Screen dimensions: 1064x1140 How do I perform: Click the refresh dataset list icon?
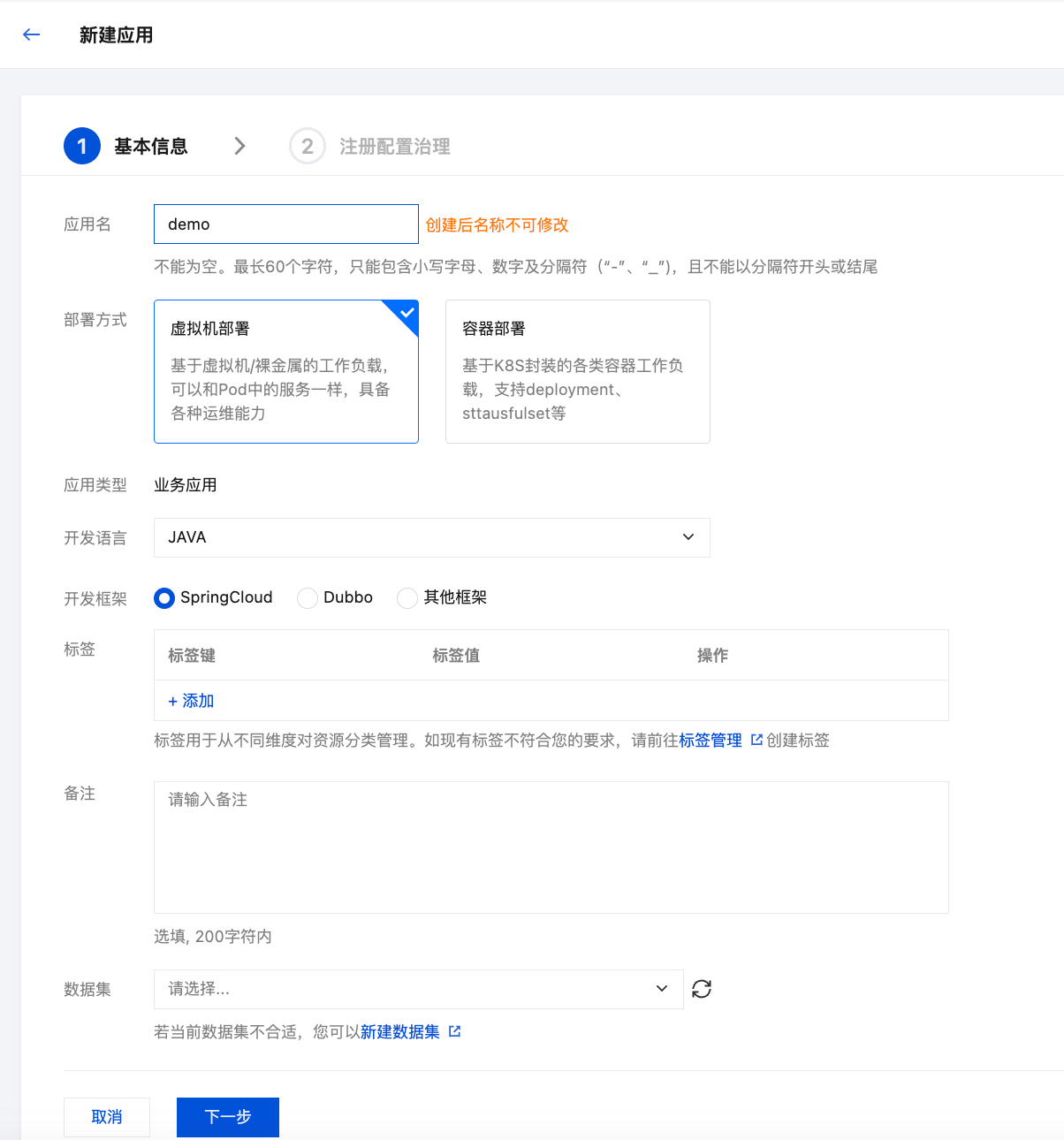click(702, 989)
